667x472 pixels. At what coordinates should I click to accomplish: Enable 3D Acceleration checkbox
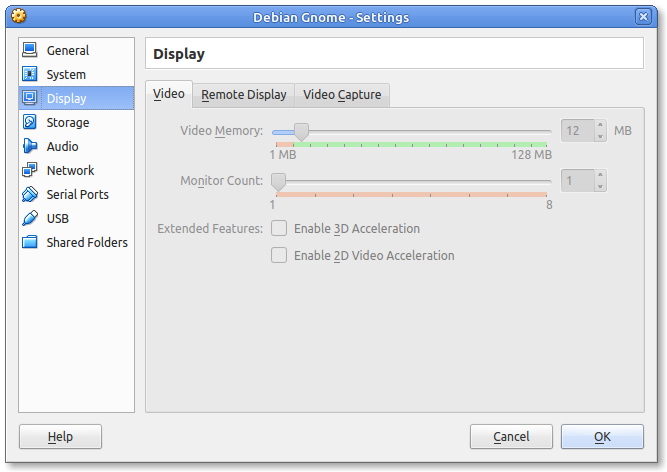click(x=279, y=228)
